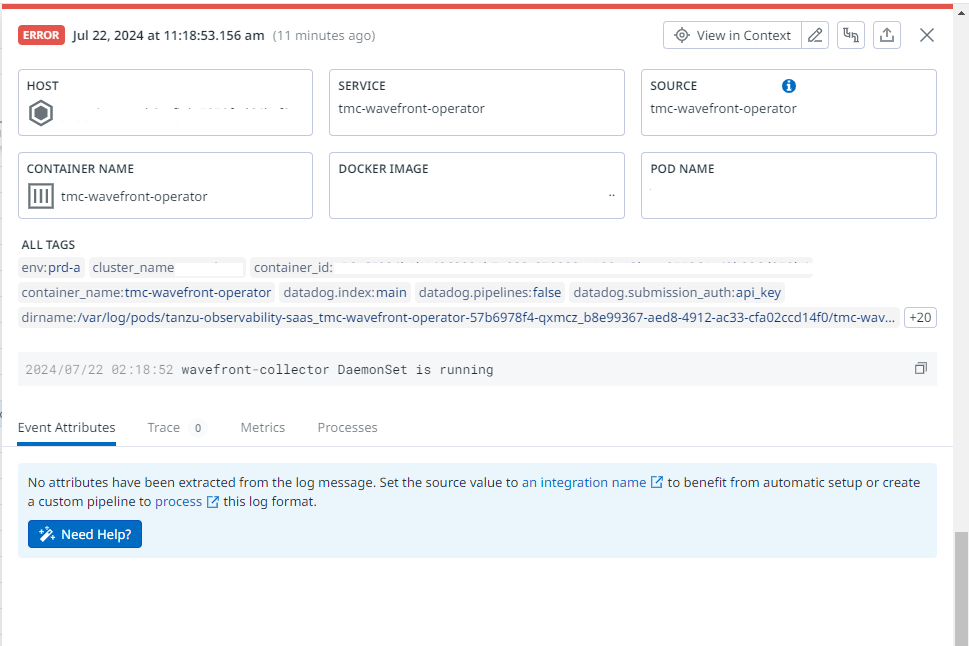Click the Need Help? button
This screenshot has width=969, height=646.
pos(85,534)
